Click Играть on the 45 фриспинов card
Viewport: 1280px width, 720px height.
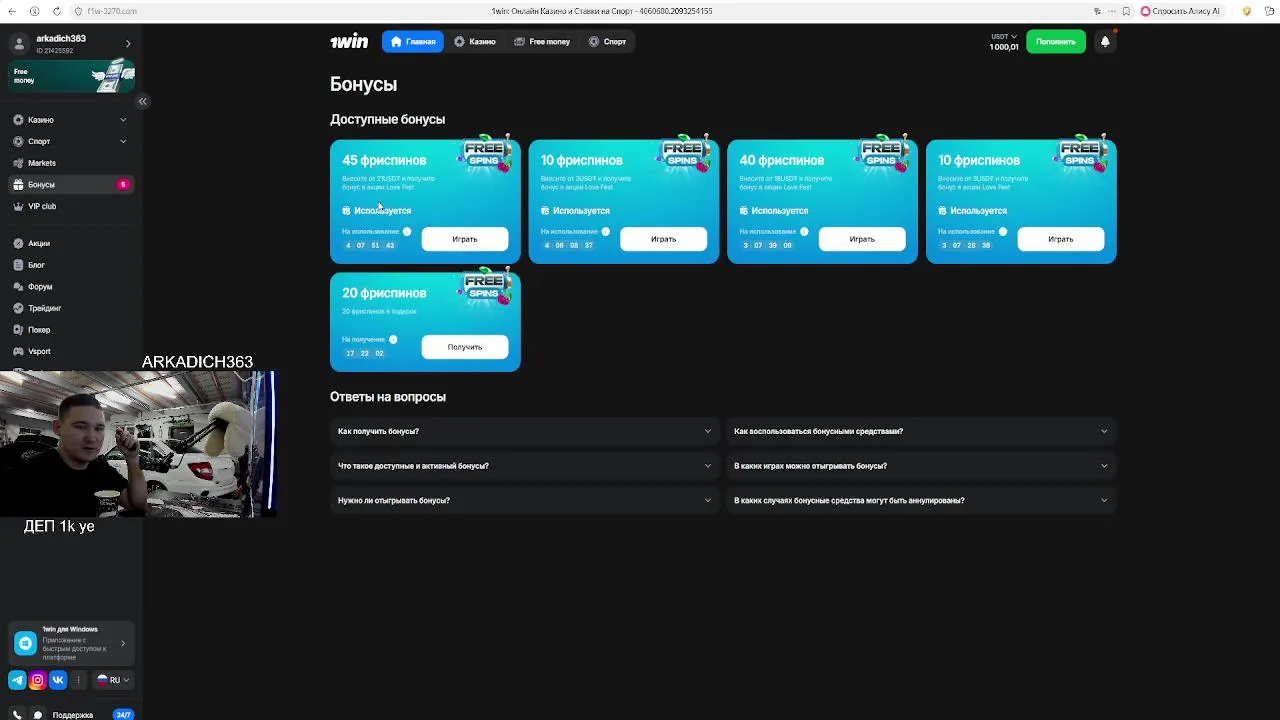tap(465, 239)
